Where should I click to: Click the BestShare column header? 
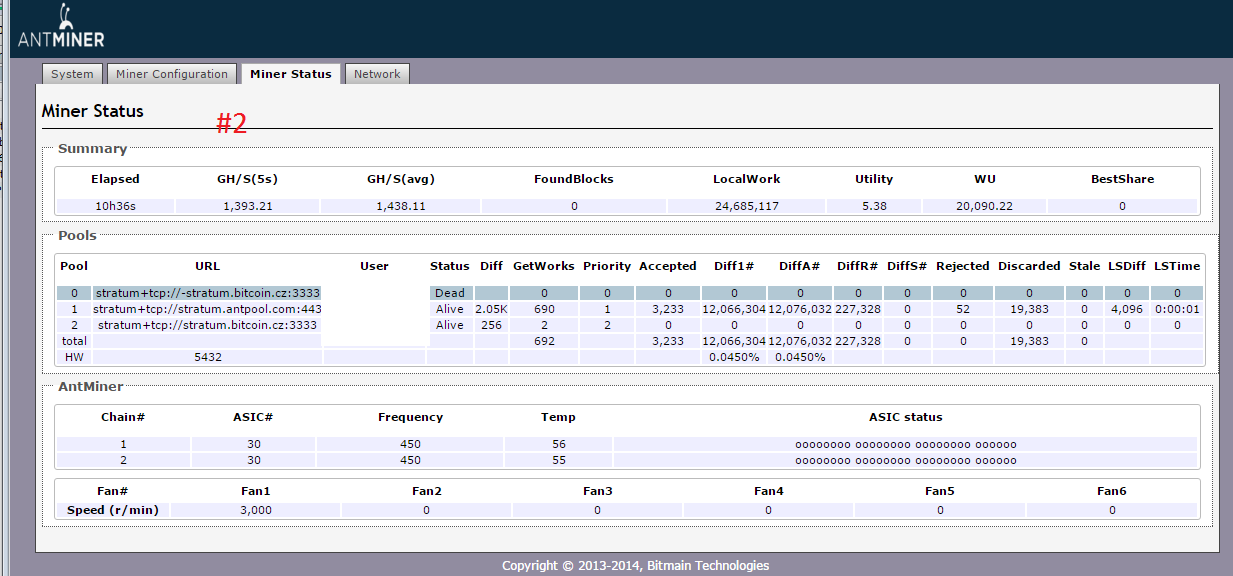[x=1122, y=179]
